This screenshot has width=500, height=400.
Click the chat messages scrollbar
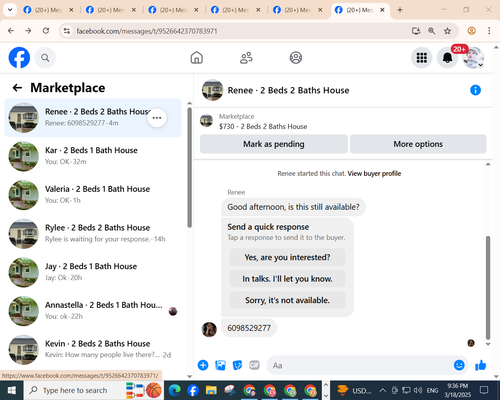(x=488, y=287)
